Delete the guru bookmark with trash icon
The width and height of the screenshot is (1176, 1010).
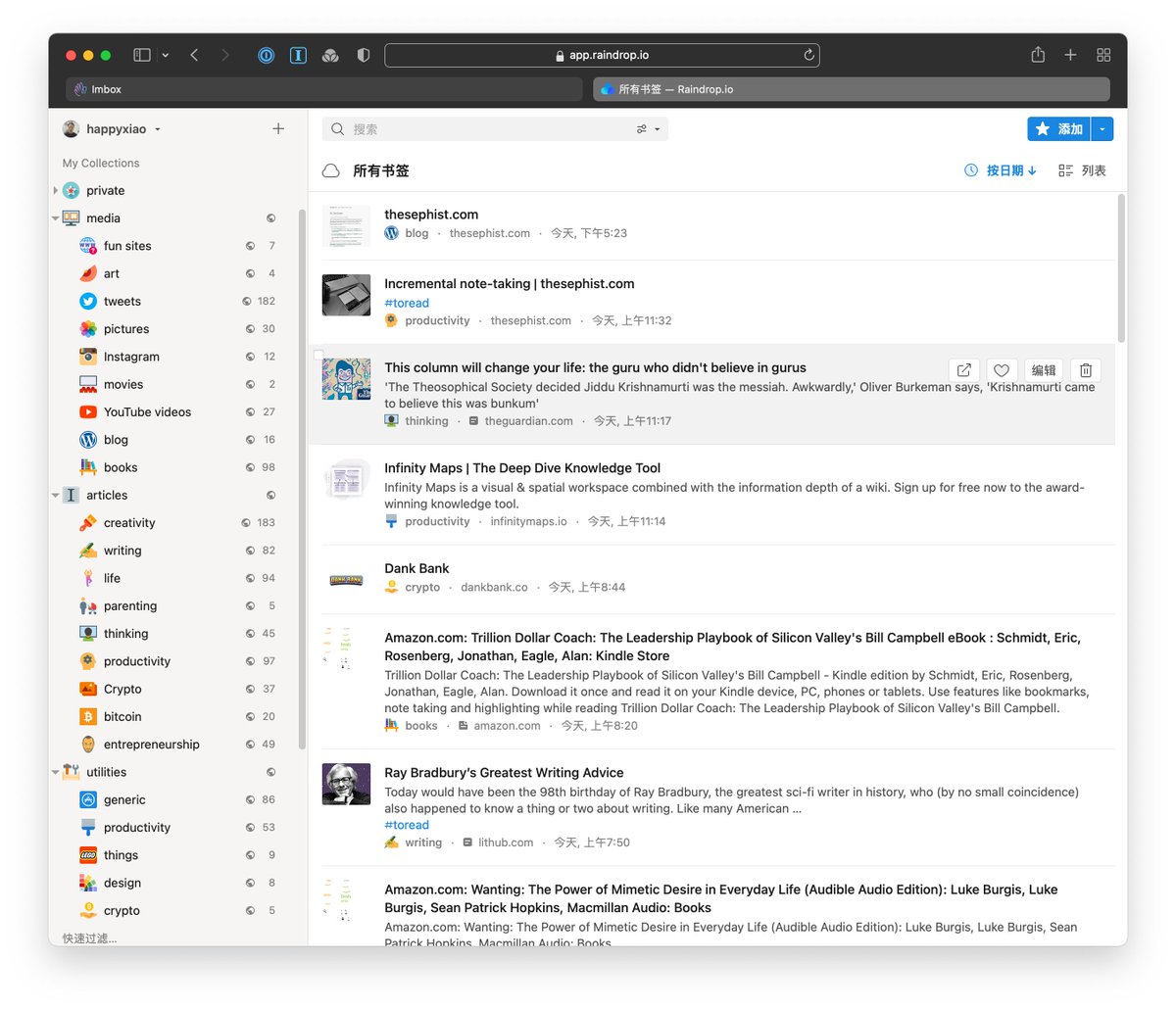[x=1086, y=370]
